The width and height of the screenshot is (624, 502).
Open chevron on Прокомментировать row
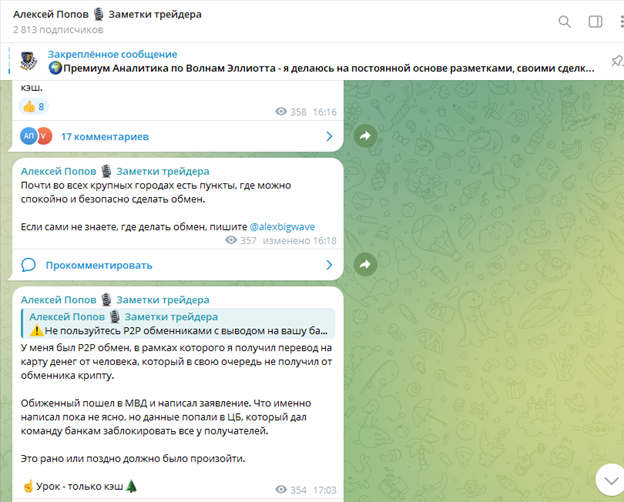click(x=329, y=265)
